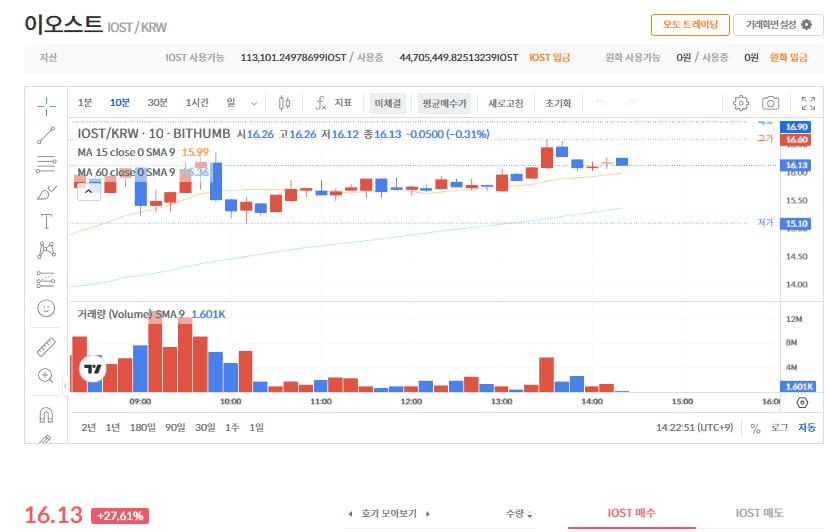
Task: Open the chart patterns tool
Action: (x=46, y=250)
